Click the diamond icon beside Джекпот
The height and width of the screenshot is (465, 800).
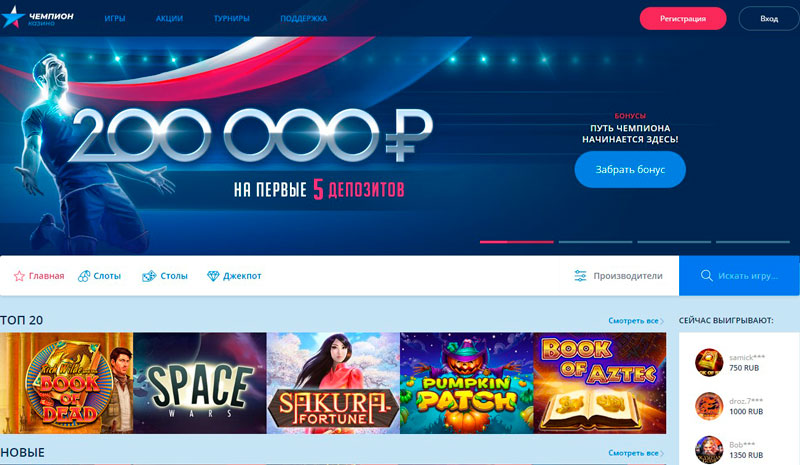coord(213,276)
